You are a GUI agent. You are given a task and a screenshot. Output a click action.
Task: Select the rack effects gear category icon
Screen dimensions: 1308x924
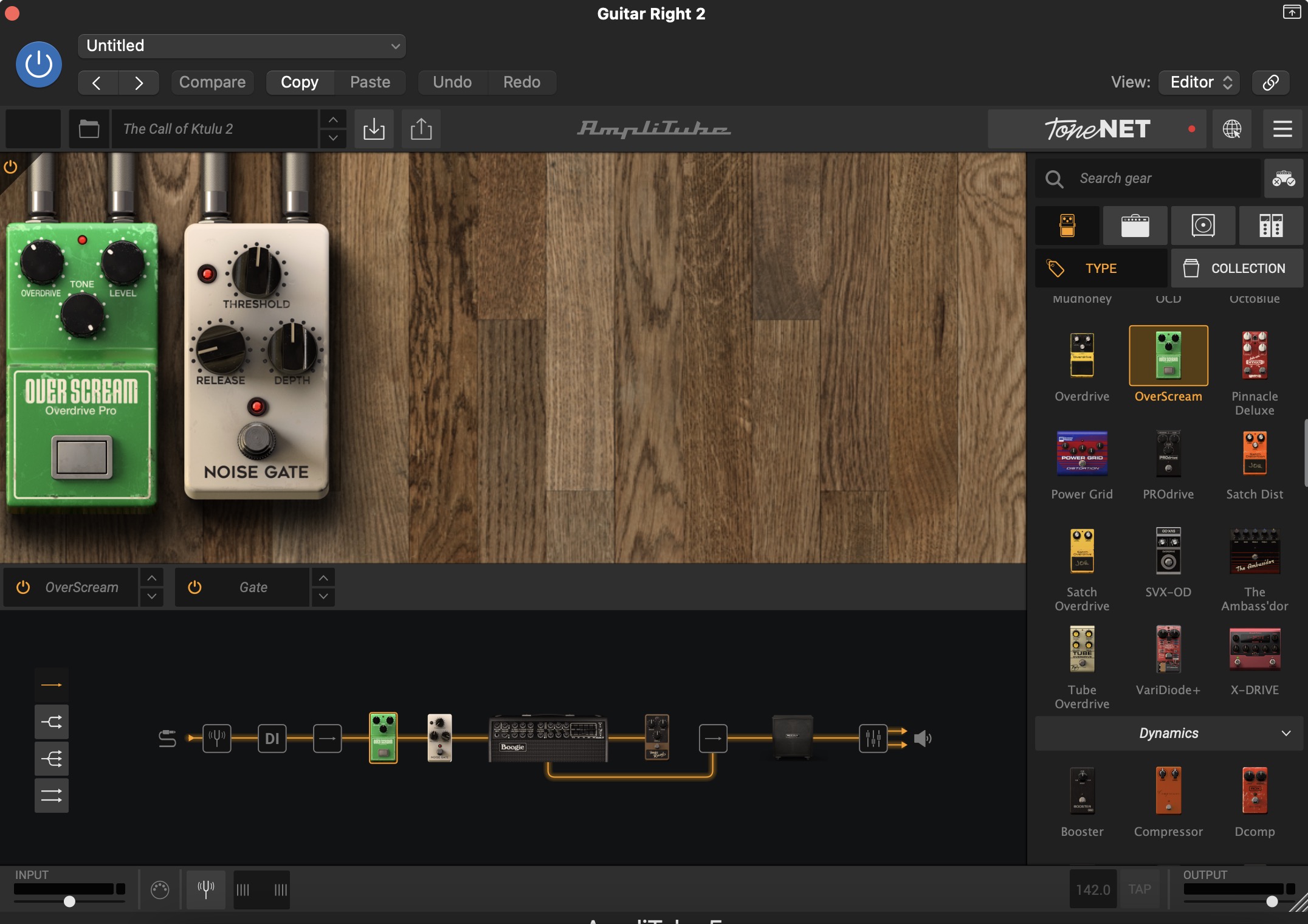tap(1271, 226)
